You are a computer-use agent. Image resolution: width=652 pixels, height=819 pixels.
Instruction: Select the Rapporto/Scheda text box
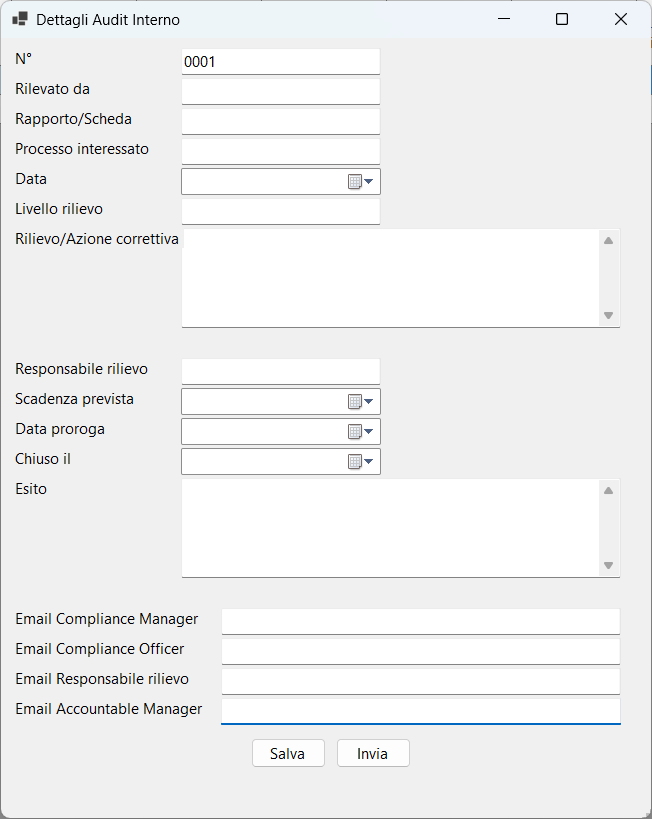[280, 121]
